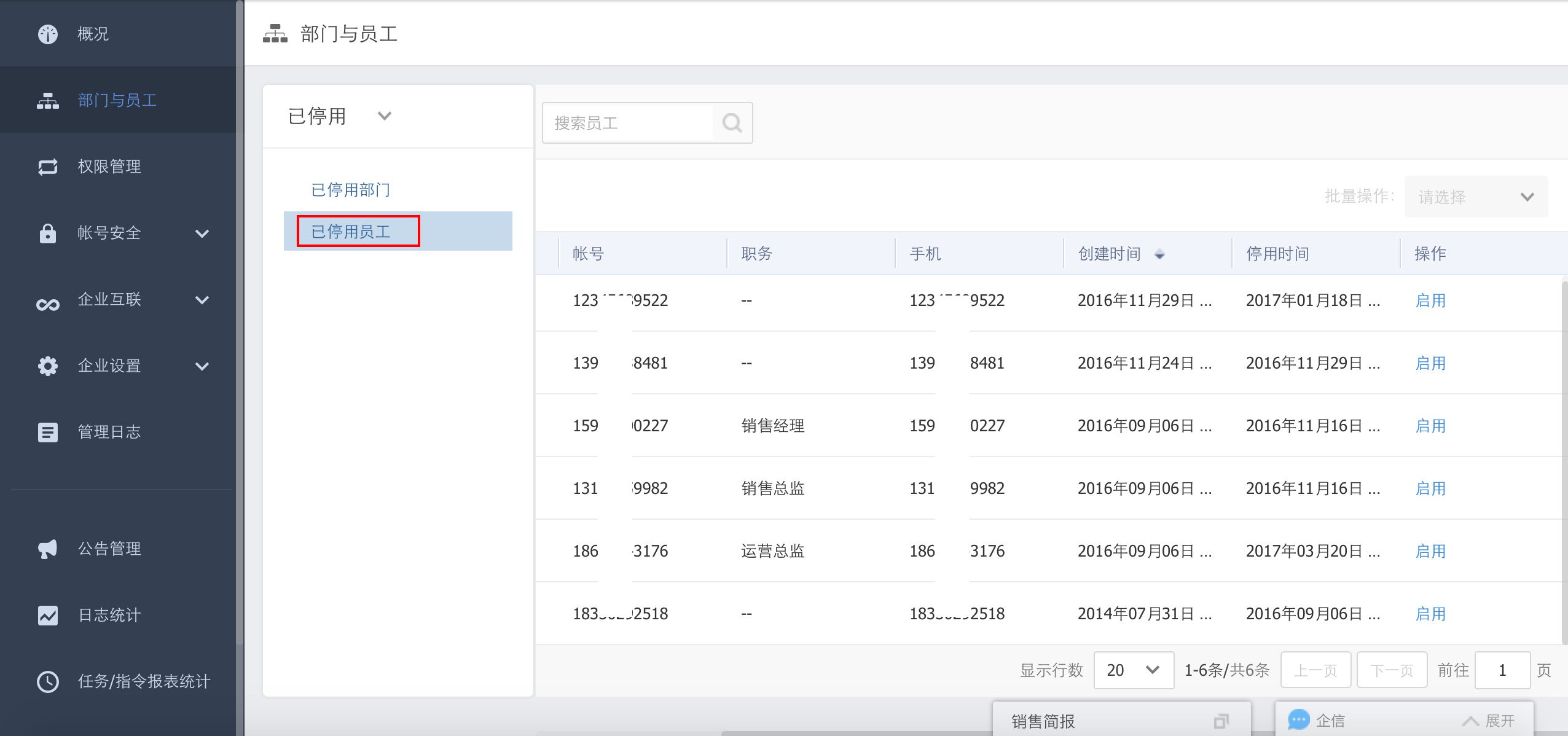The width and height of the screenshot is (1568, 736).
Task: Click the sidebar vertical scrollbar
Action: (x=240, y=323)
